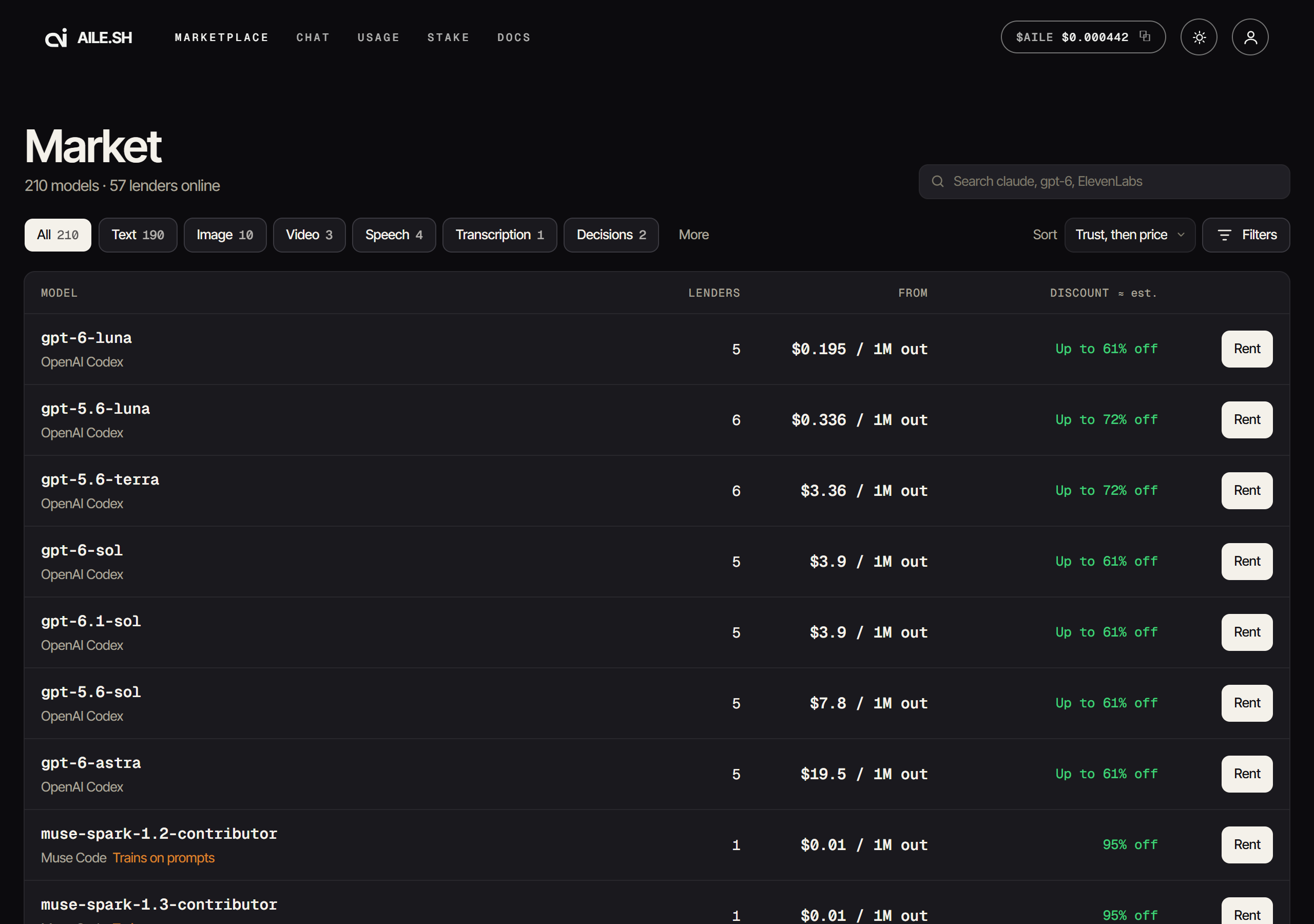Focus the Search claude, gpt-6 input field
This screenshot has width=1314, height=924.
tap(1104, 182)
